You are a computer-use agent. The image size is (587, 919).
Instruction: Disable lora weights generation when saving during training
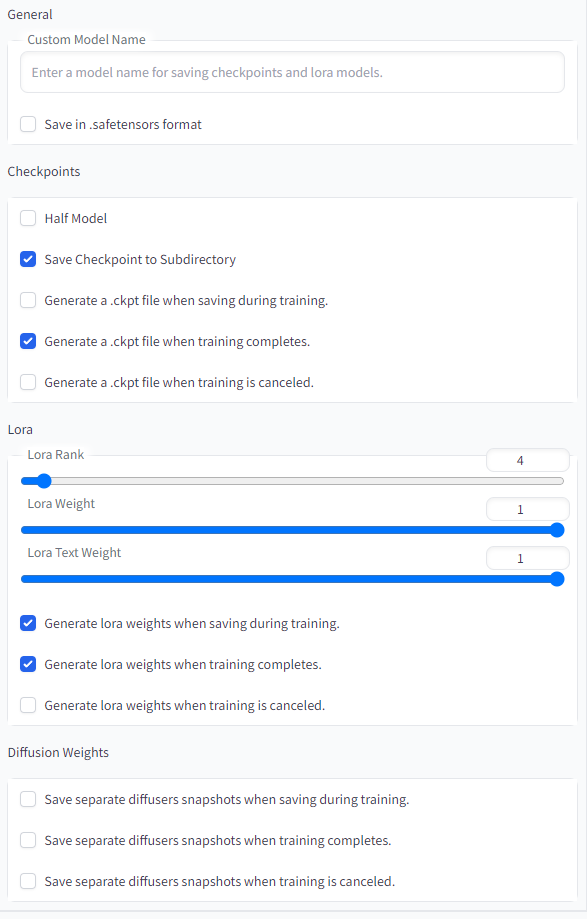tap(28, 623)
